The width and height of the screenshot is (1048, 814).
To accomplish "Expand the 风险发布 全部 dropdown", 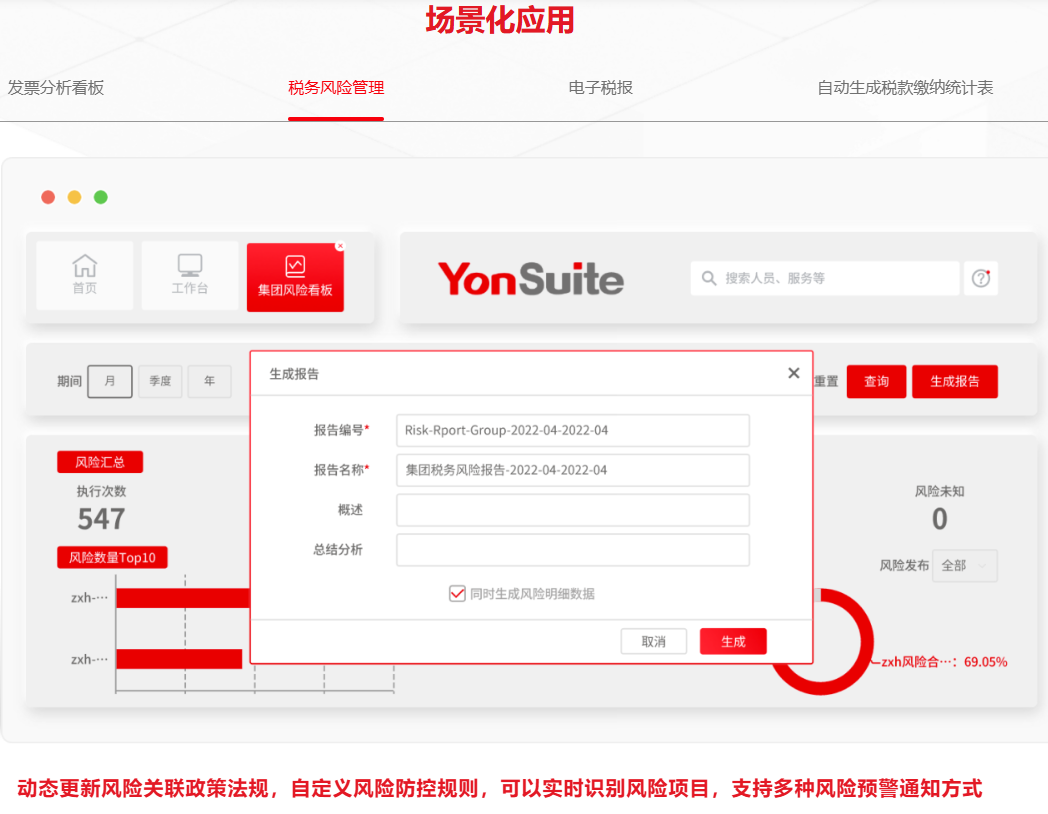I will tap(964, 565).
